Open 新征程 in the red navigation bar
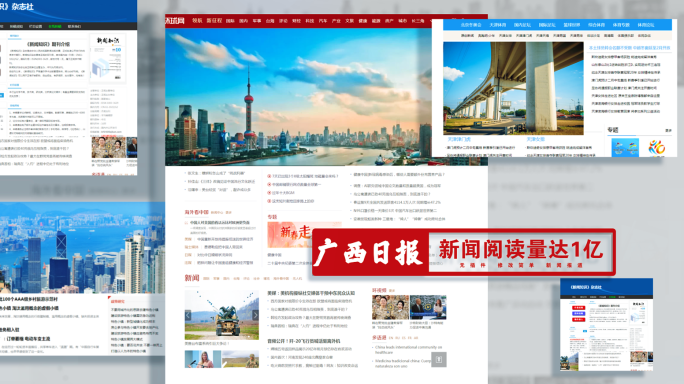684x384 pixels. (x=214, y=21)
